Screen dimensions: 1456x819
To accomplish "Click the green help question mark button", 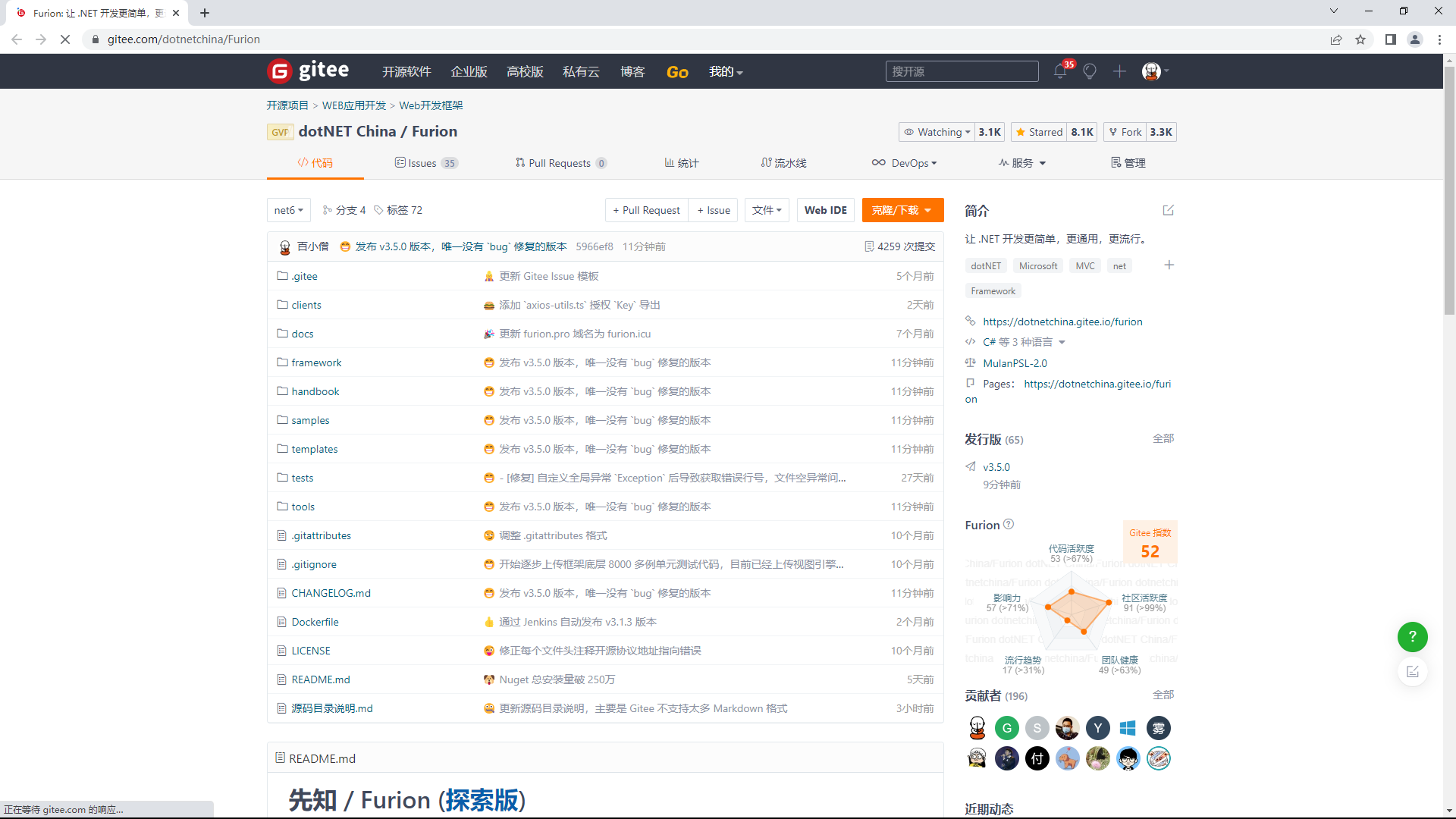I will (1412, 637).
